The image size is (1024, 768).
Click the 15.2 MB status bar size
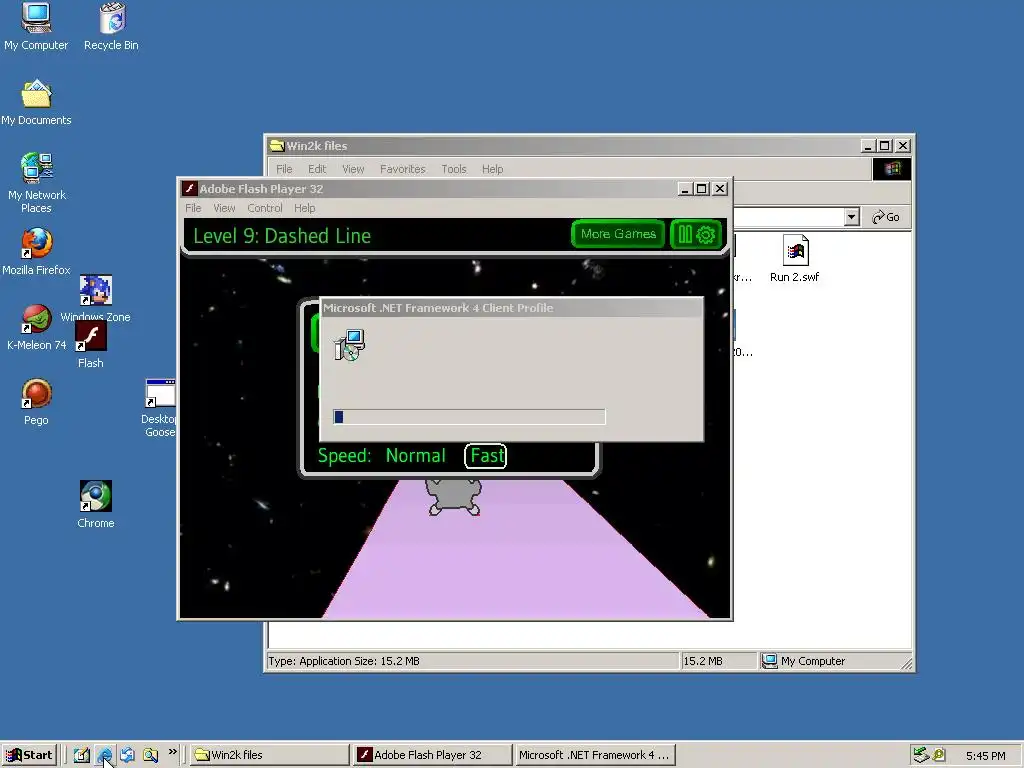[703, 661]
